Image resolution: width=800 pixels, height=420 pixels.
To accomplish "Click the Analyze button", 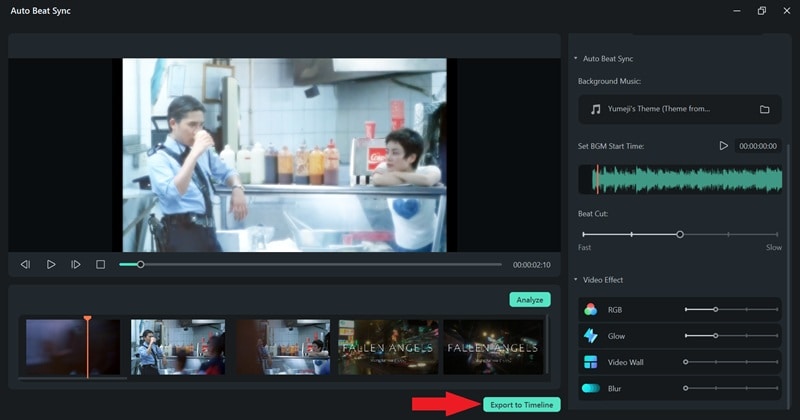I will click(x=530, y=300).
